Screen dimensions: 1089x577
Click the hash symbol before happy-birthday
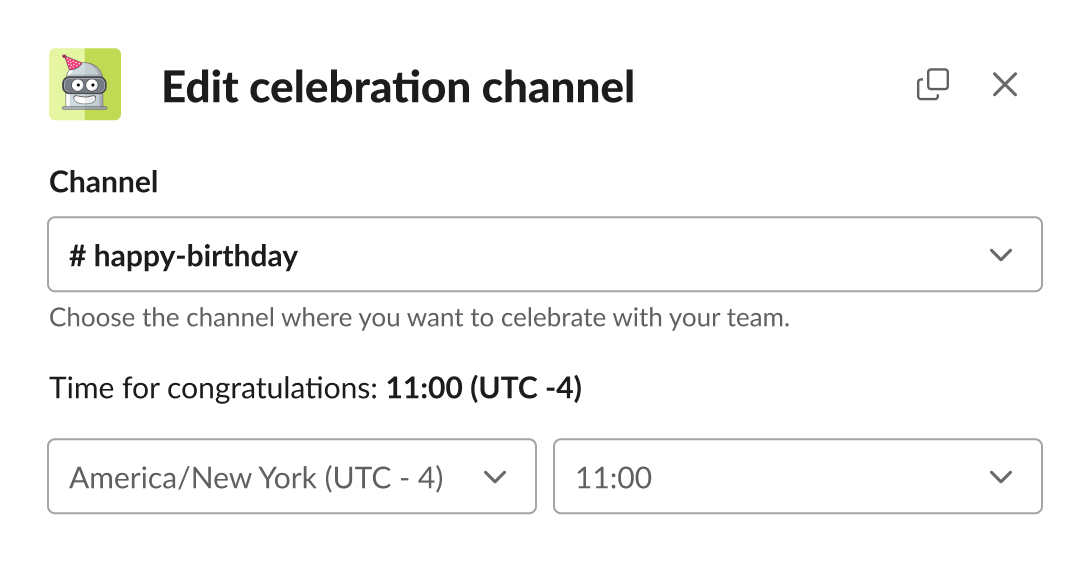[77, 255]
